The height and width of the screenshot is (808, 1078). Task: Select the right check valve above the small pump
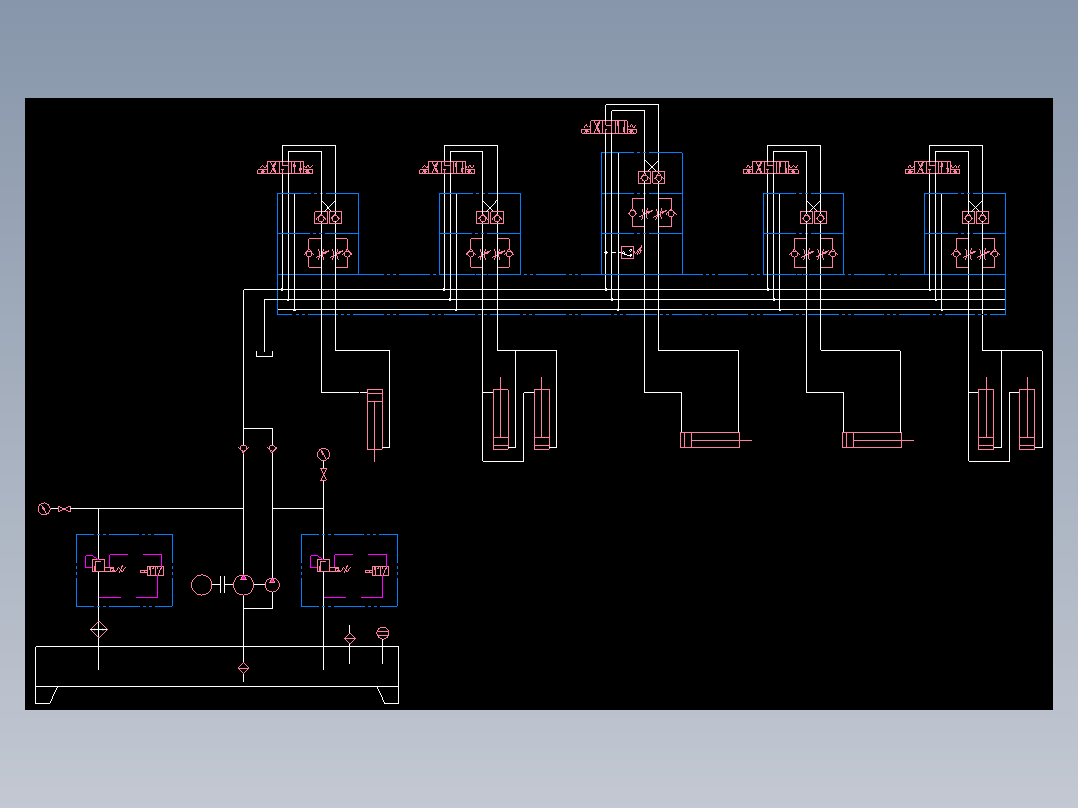tap(272, 448)
